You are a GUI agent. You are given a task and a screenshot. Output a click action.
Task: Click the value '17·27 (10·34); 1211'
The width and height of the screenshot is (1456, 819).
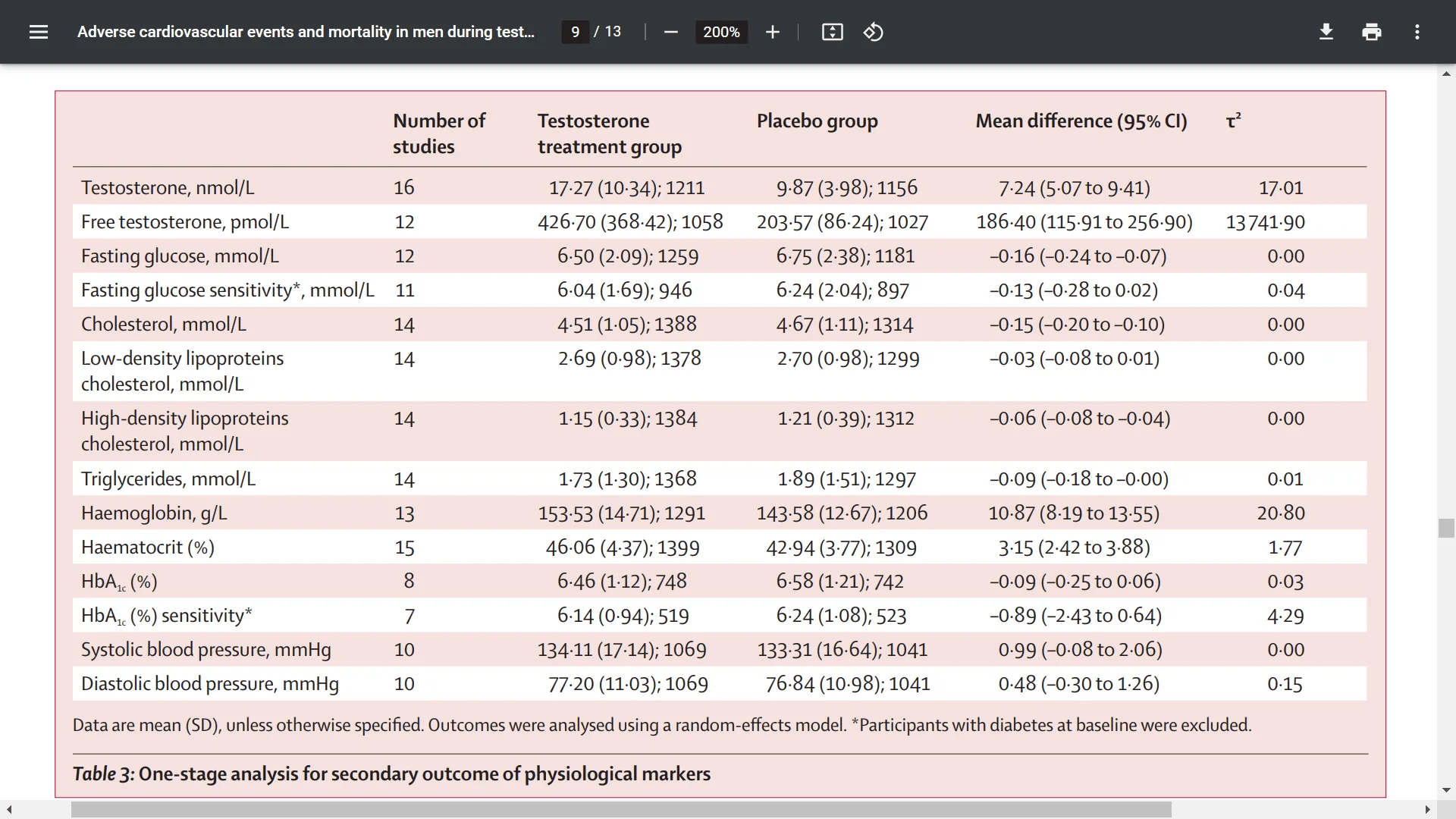pyautogui.click(x=627, y=187)
